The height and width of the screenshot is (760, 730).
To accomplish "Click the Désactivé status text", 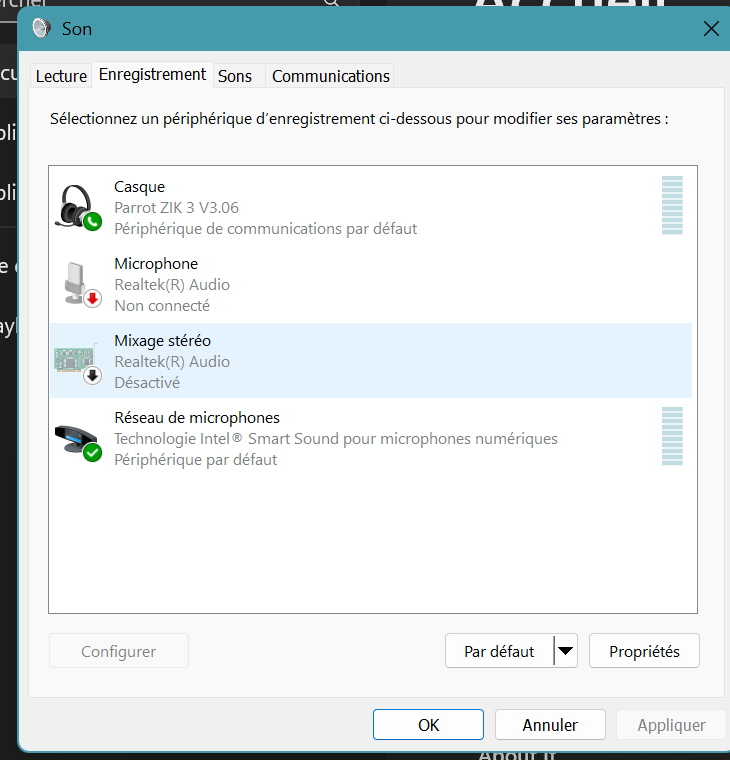I will [147, 382].
